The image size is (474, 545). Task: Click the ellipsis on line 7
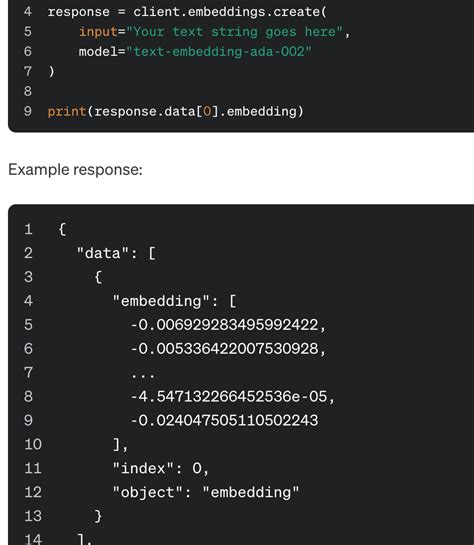143,375
